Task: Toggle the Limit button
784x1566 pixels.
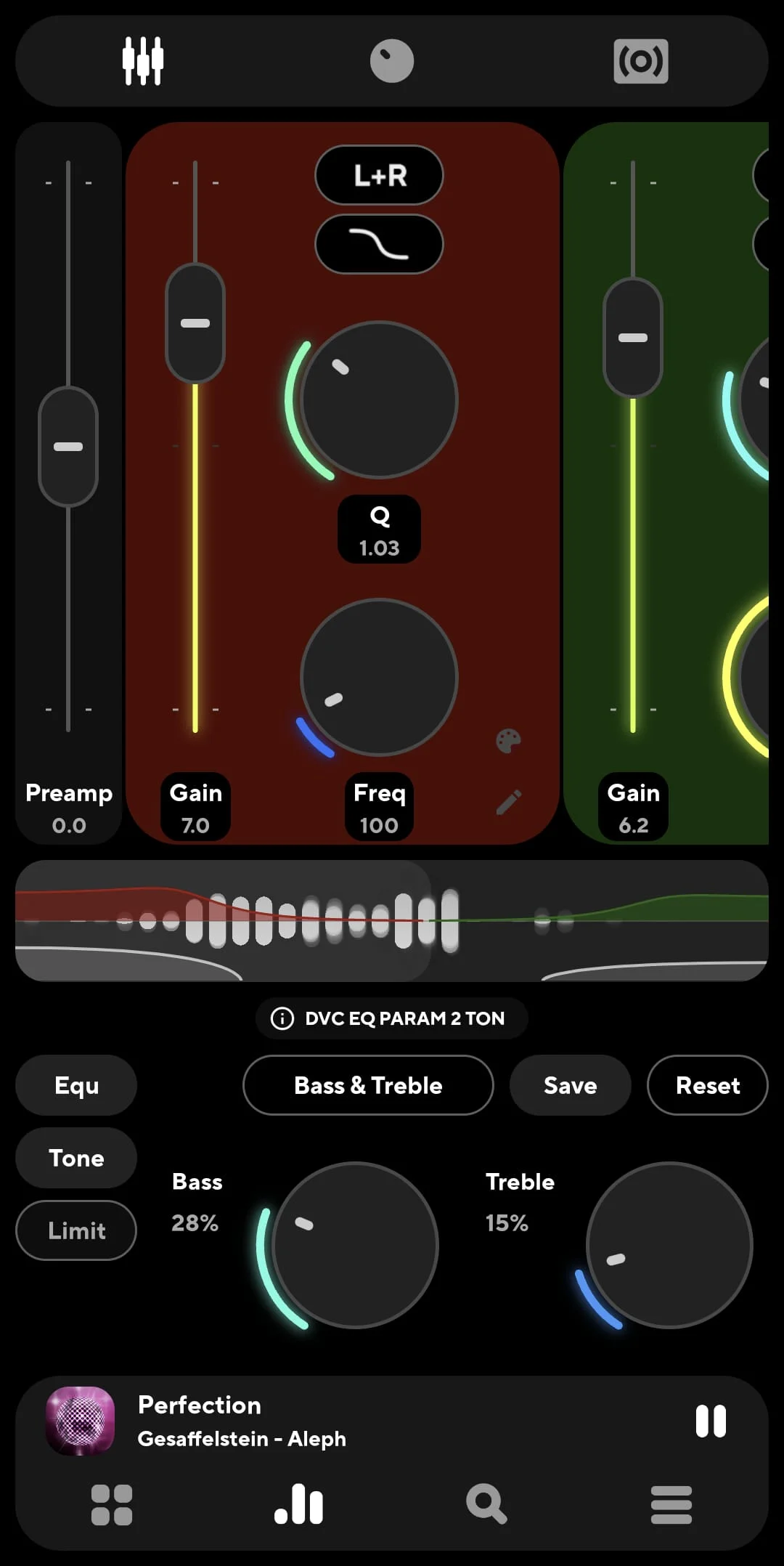Action: coord(76,1230)
